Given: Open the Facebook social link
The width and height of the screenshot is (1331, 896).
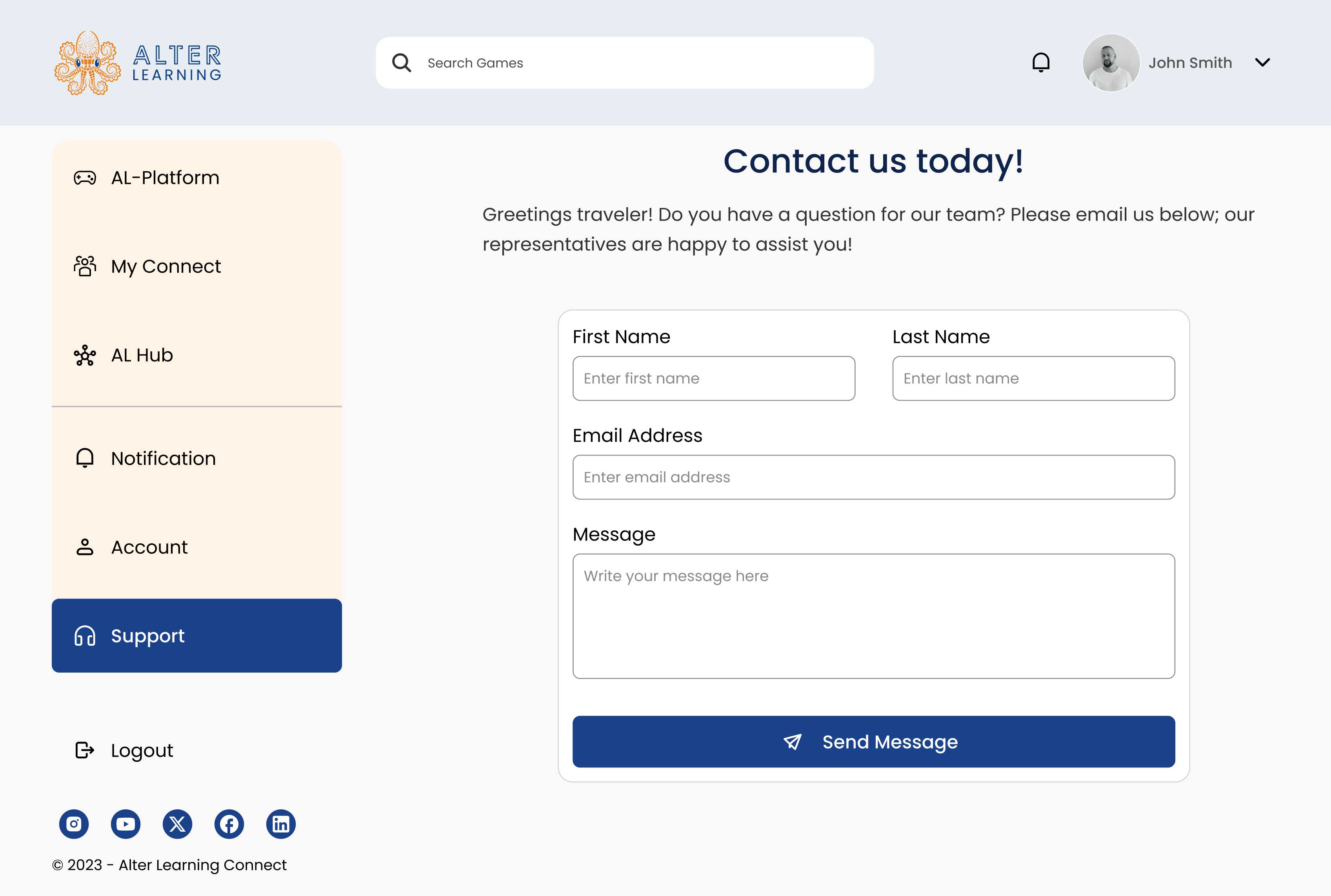Looking at the screenshot, I should click(x=229, y=824).
